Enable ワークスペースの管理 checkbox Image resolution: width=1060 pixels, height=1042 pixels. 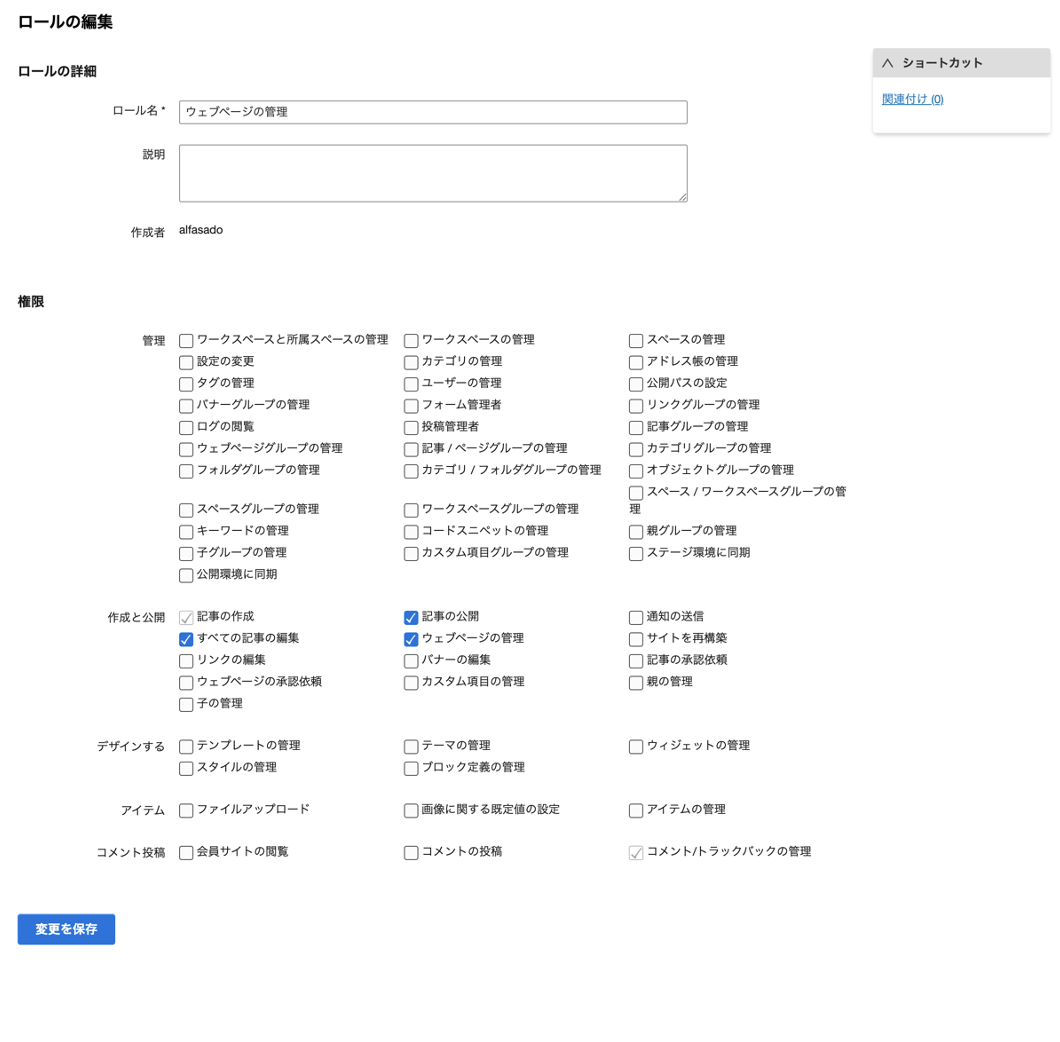(x=411, y=341)
